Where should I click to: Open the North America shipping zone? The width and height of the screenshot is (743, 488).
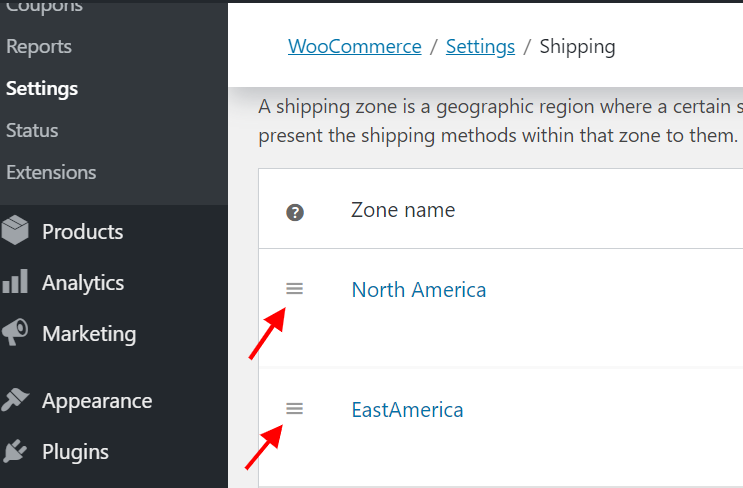pos(418,290)
